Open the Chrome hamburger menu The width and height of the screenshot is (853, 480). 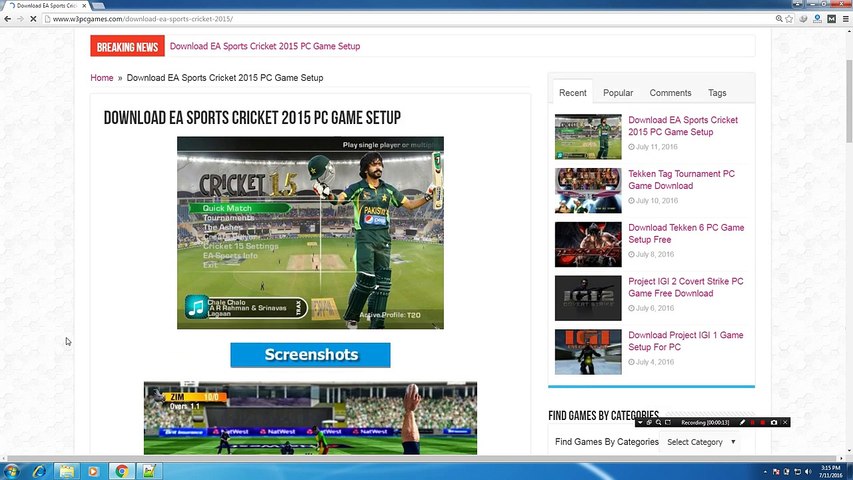[845, 19]
